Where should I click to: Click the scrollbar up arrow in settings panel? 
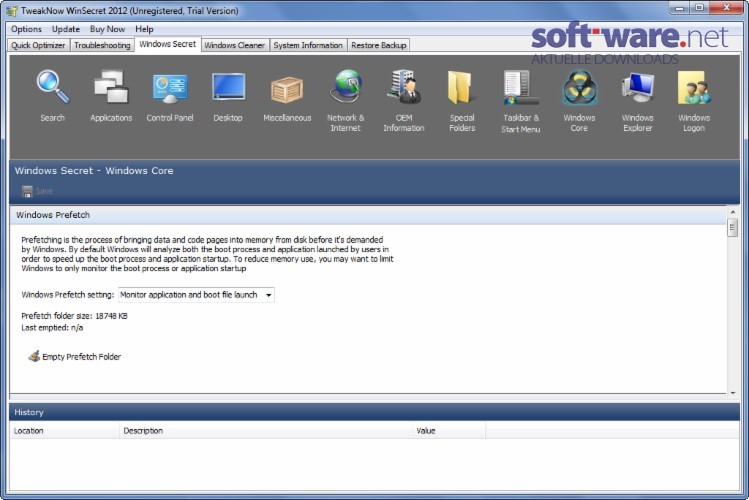[x=733, y=212]
